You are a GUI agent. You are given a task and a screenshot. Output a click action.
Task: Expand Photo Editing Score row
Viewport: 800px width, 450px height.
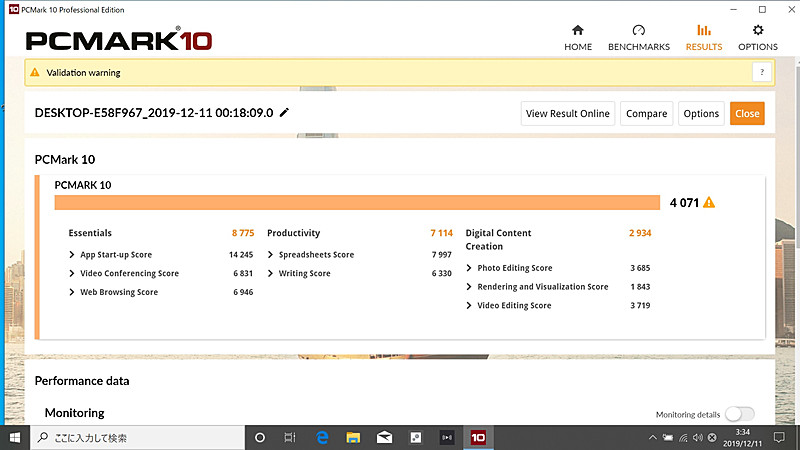469,268
